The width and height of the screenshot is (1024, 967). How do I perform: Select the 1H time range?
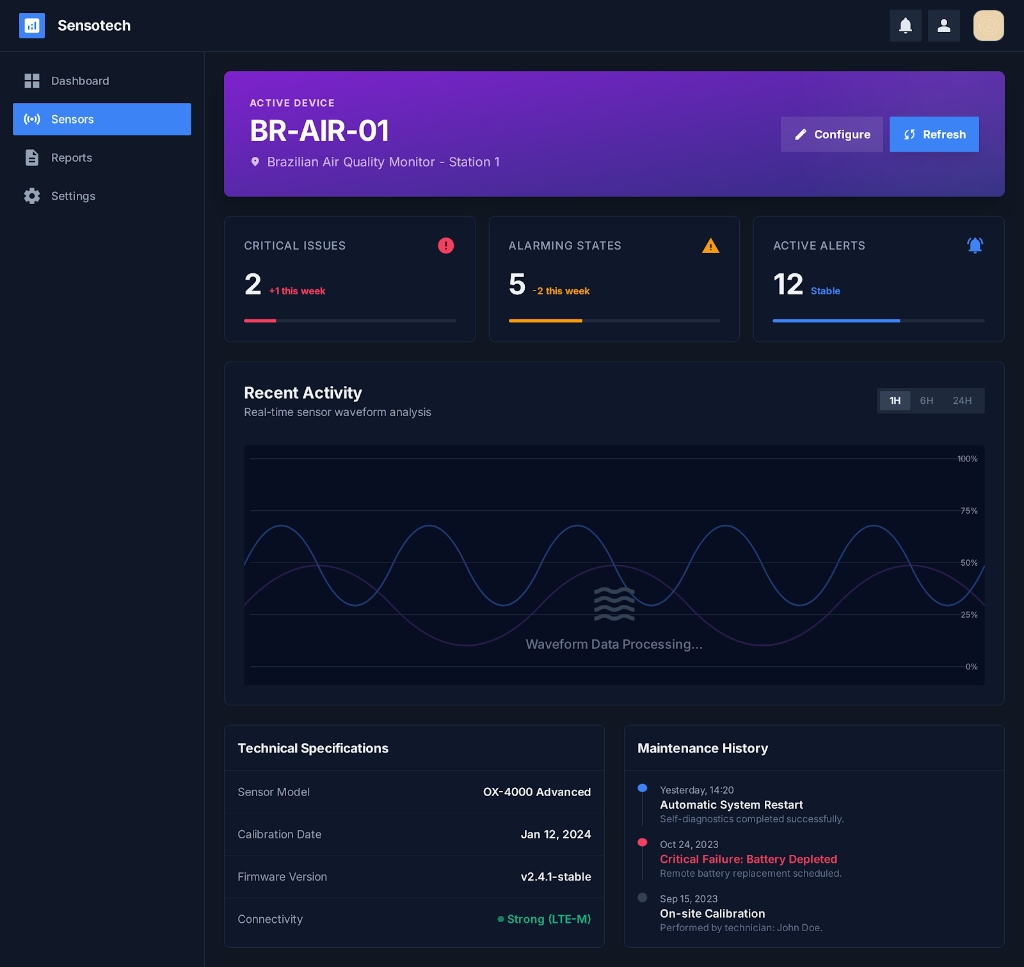895,401
